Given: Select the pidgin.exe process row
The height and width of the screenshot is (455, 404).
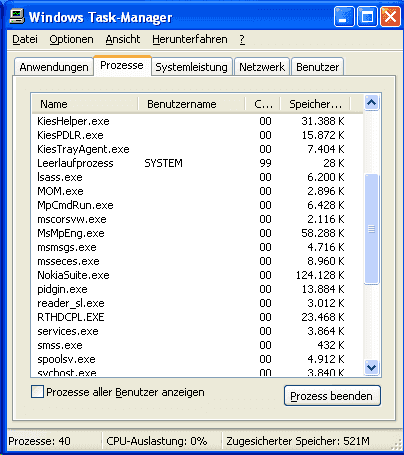Looking at the screenshot, I should [197, 289].
